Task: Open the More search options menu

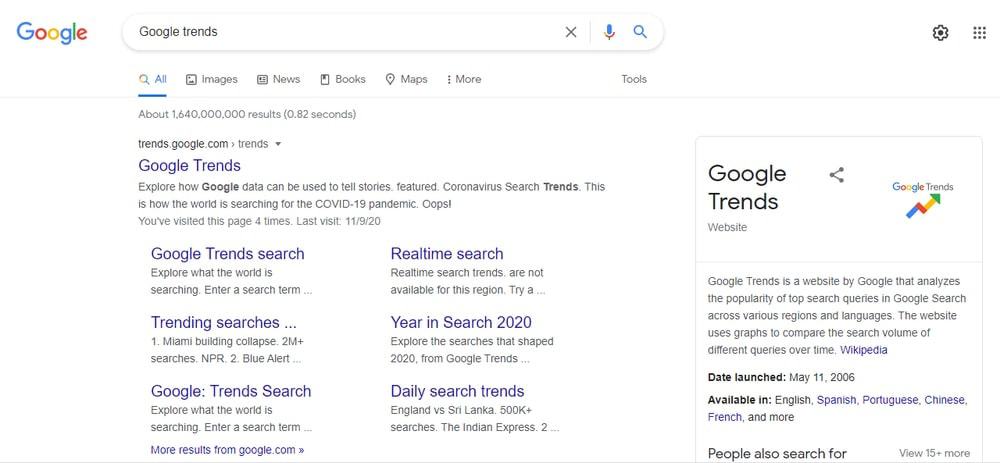Action: pyautogui.click(x=464, y=79)
